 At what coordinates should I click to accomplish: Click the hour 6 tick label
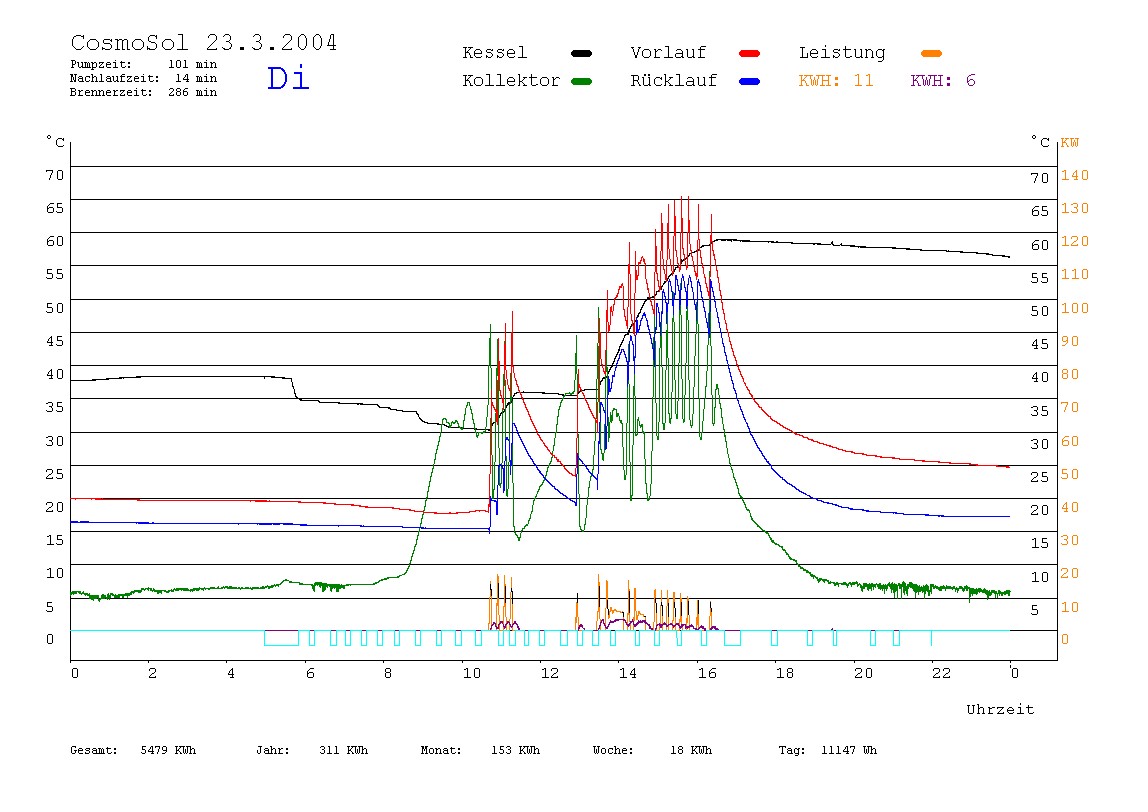coord(310,673)
